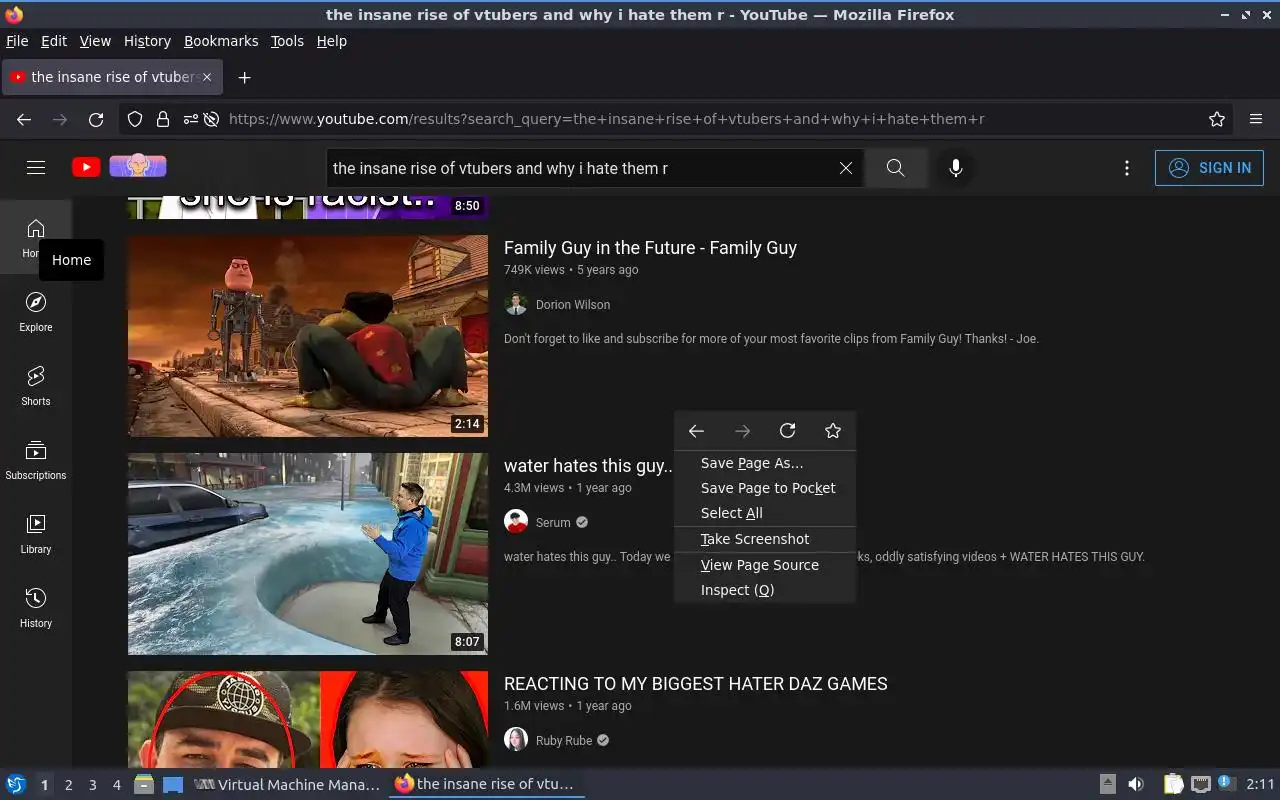
Task: Open YouTube settings three-dot menu
Action: click(1127, 168)
